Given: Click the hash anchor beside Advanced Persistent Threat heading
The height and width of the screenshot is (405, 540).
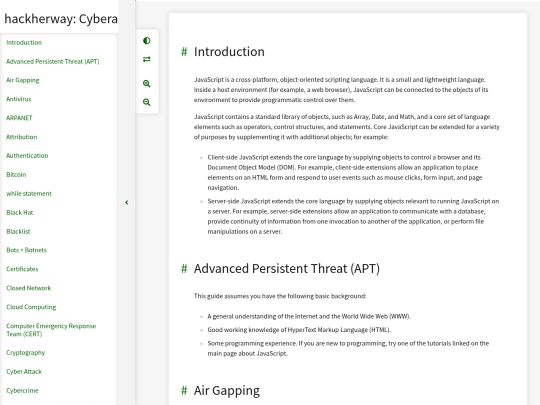Looking at the screenshot, I should tap(184, 269).
